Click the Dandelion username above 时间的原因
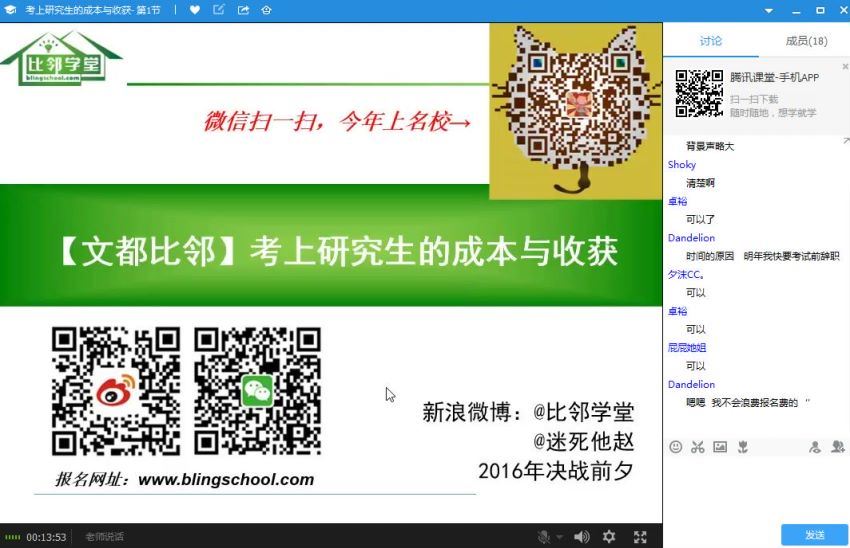Screen dimensions: 850x548 pos(691,237)
